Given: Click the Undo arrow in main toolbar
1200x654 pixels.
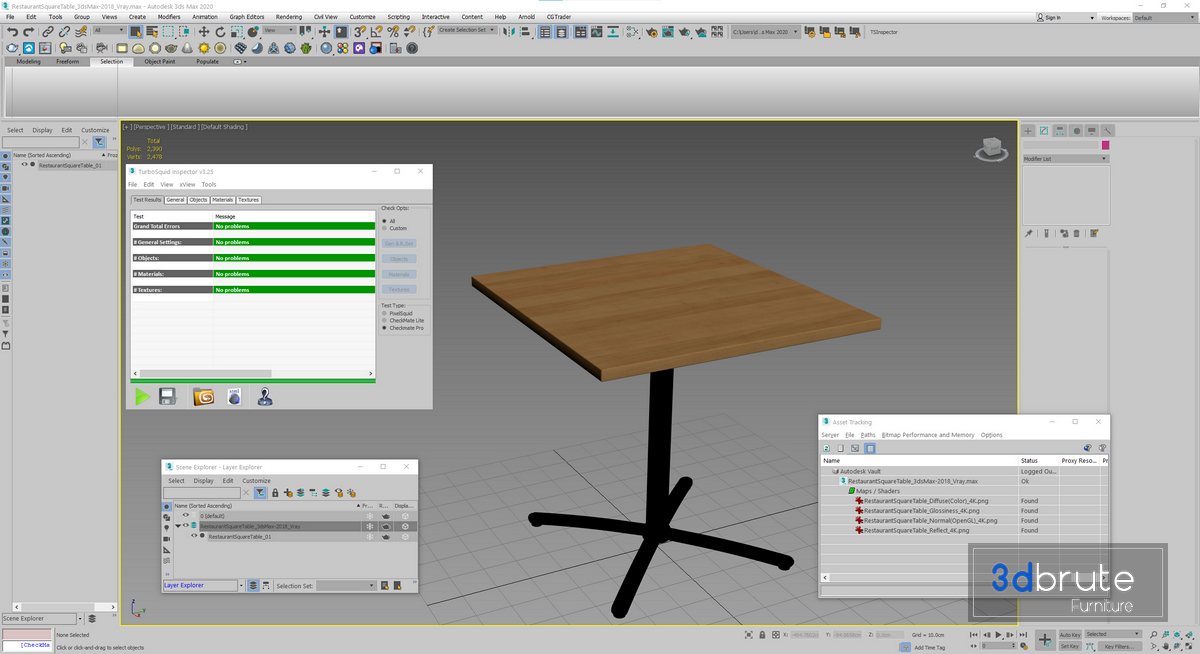Looking at the screenshot, I should point(12,32).
